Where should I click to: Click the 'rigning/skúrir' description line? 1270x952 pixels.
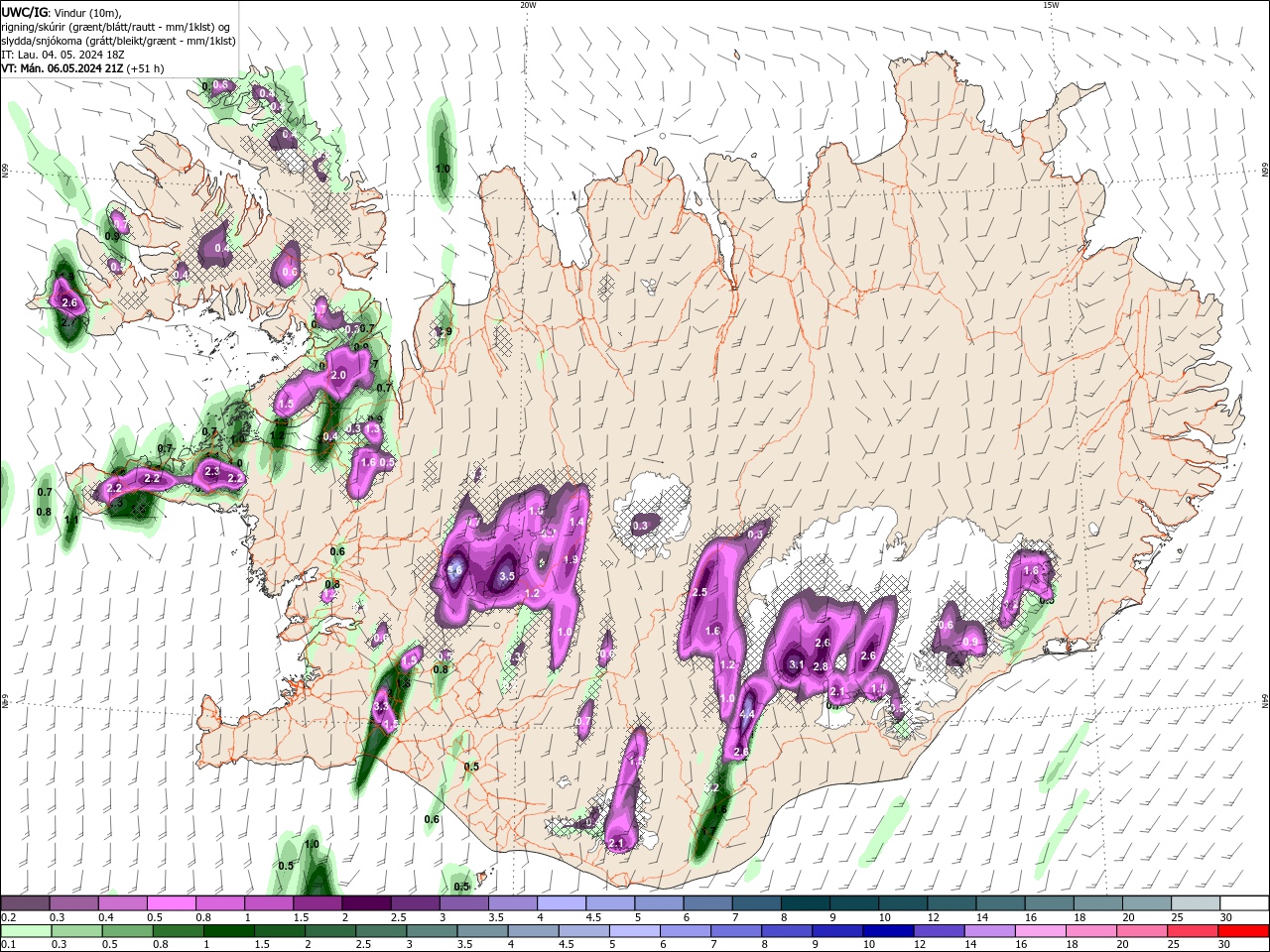[x=116, y=26]
